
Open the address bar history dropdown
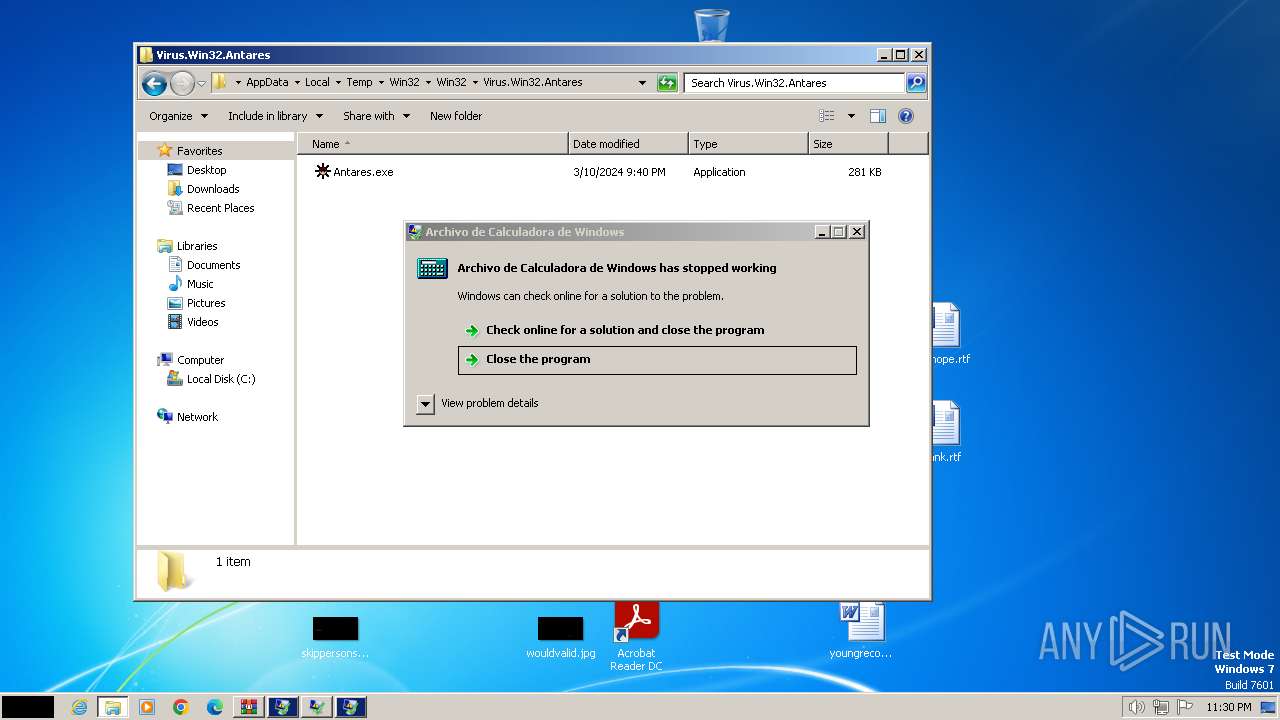tap(642, 83)
